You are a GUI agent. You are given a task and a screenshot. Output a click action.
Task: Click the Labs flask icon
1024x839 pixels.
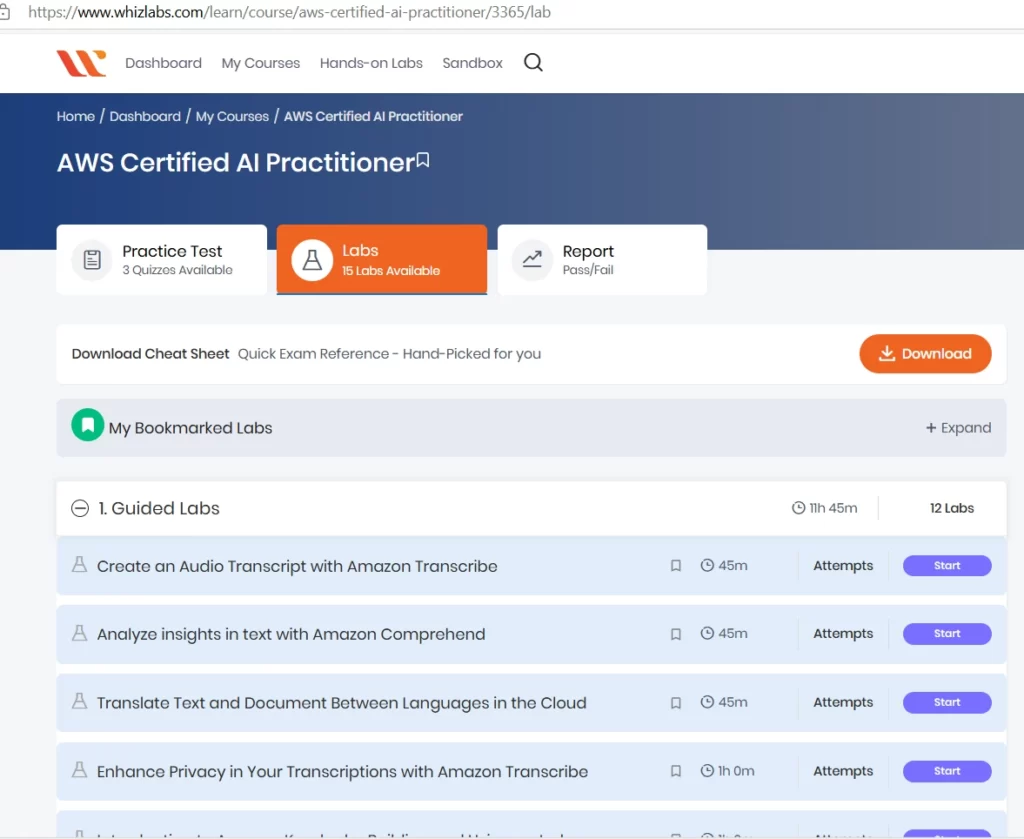(x=312, y=260)
